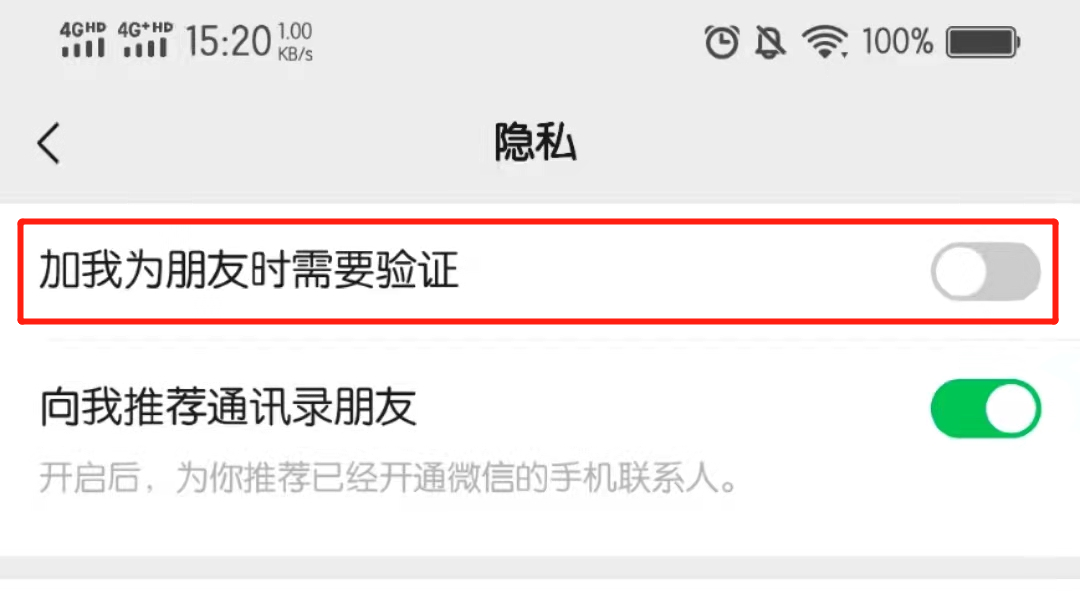The image size is (1080, 605).
Task: Tap the 15:20 clock in status bar
Action: pos(228,41)
